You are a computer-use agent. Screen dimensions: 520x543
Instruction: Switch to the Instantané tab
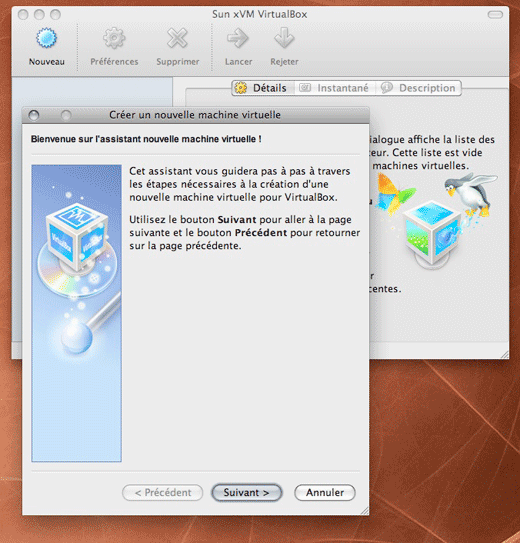point(334,88)
